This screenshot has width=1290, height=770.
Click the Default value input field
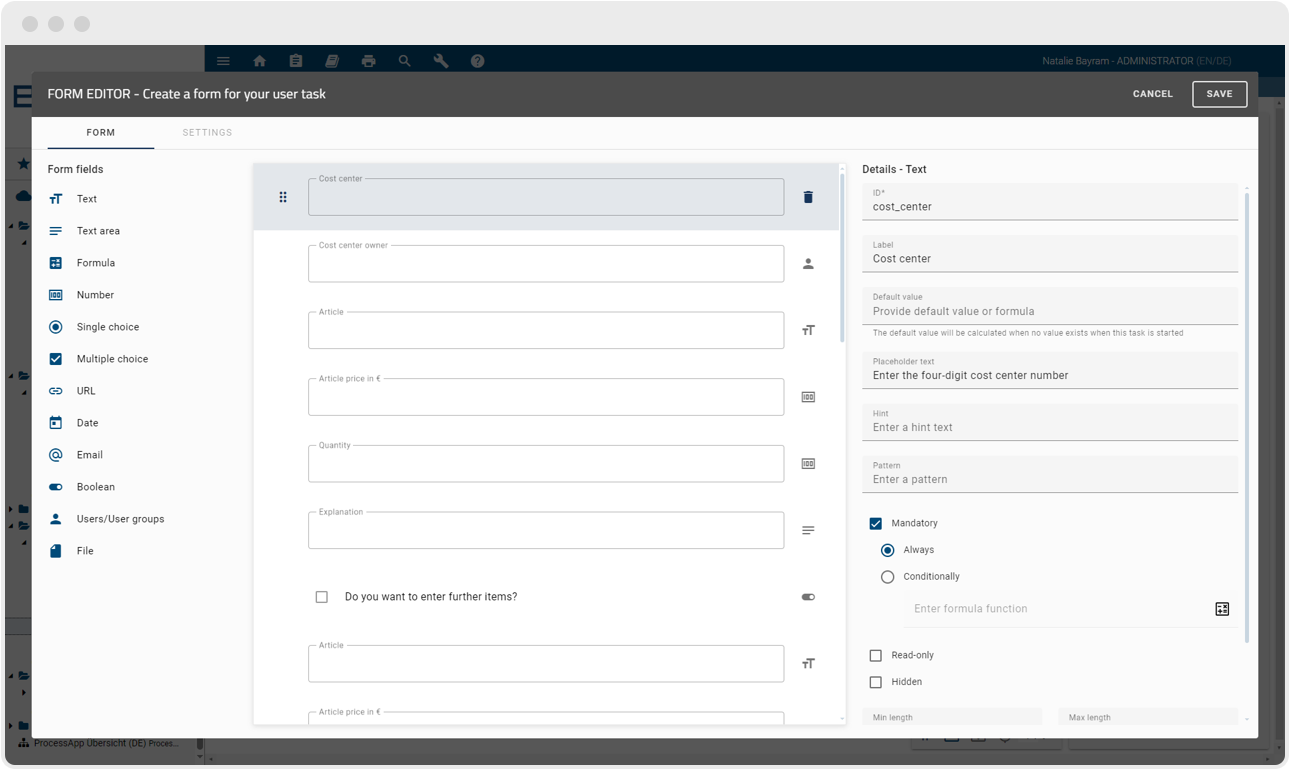[x=1050, y=305]
